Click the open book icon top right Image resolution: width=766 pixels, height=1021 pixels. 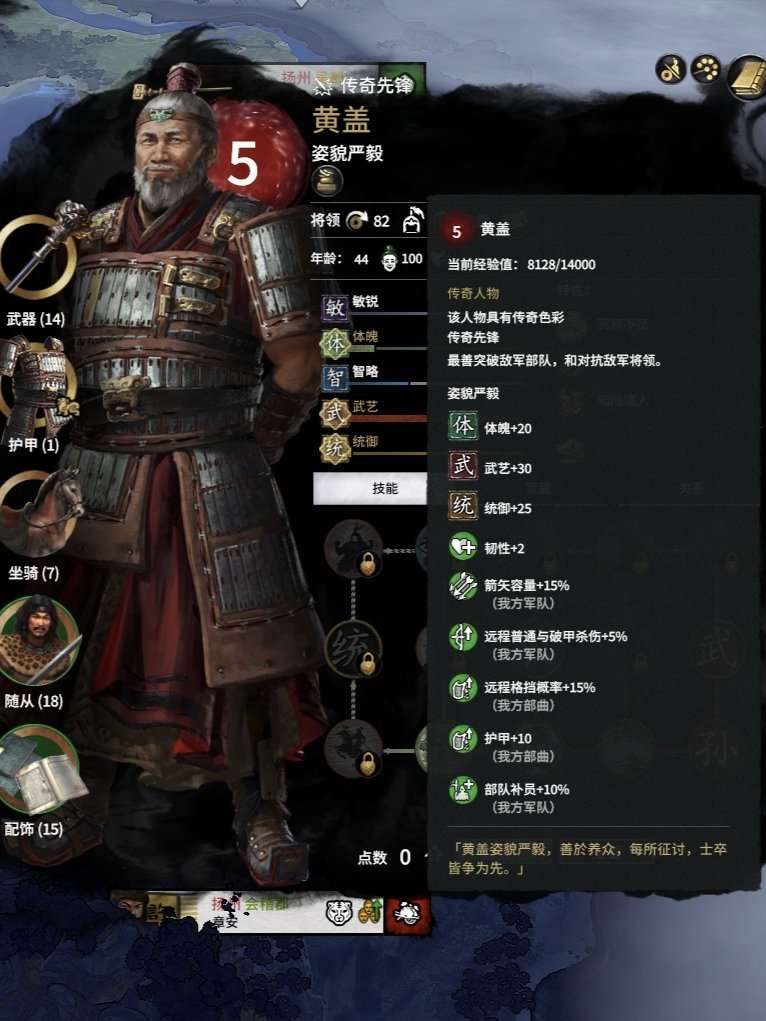pos(749,76)
